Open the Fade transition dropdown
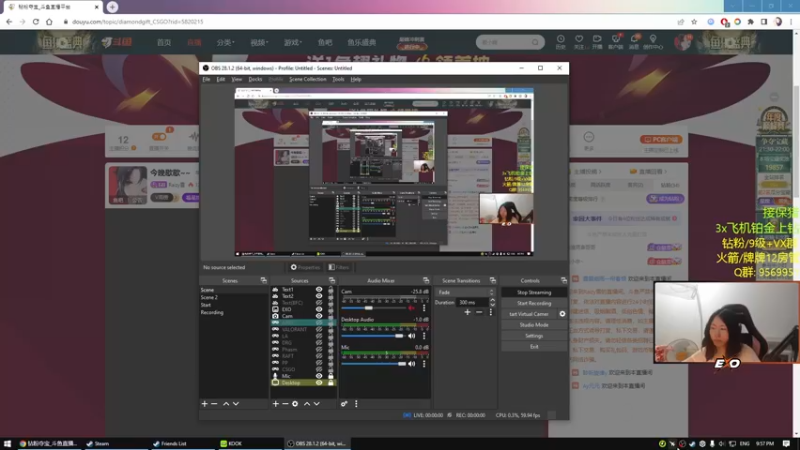Viewport: 800px width, 450px height. point(465,292)
